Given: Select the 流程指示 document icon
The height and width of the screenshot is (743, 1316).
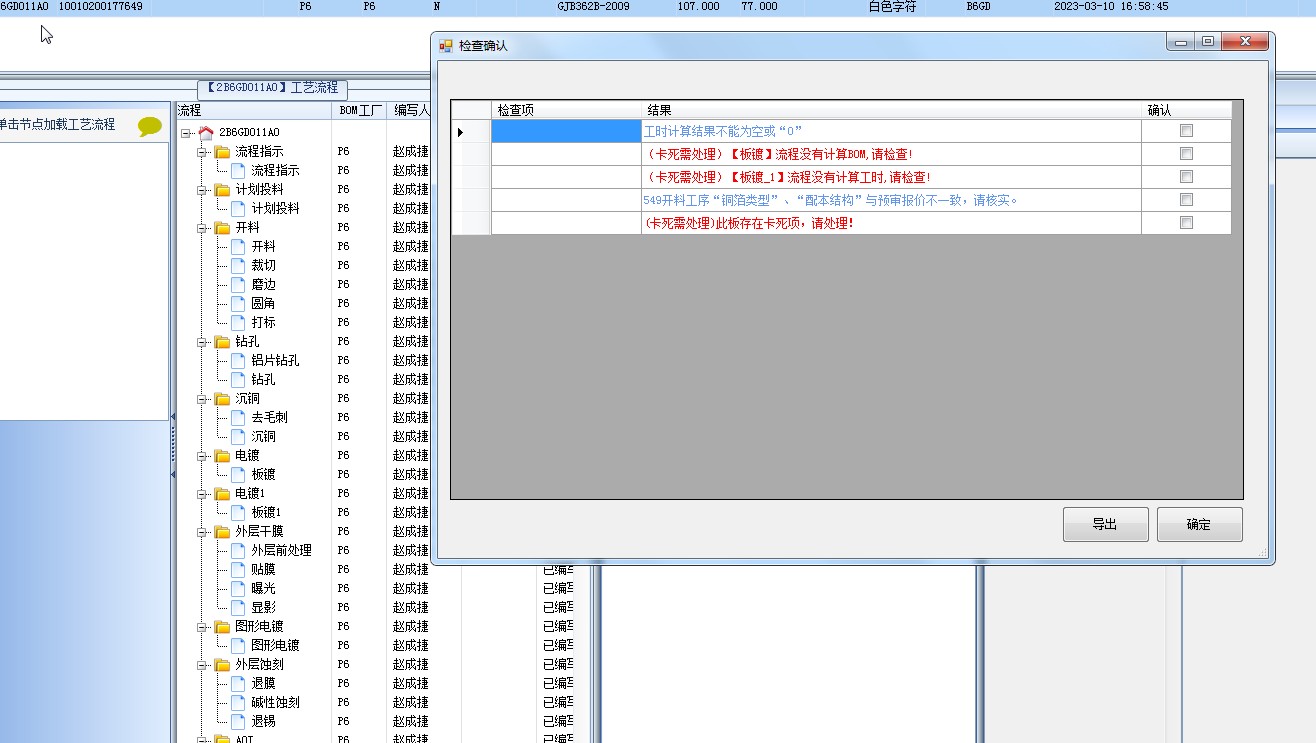Looking at the screenshot, I should [238, 170].
